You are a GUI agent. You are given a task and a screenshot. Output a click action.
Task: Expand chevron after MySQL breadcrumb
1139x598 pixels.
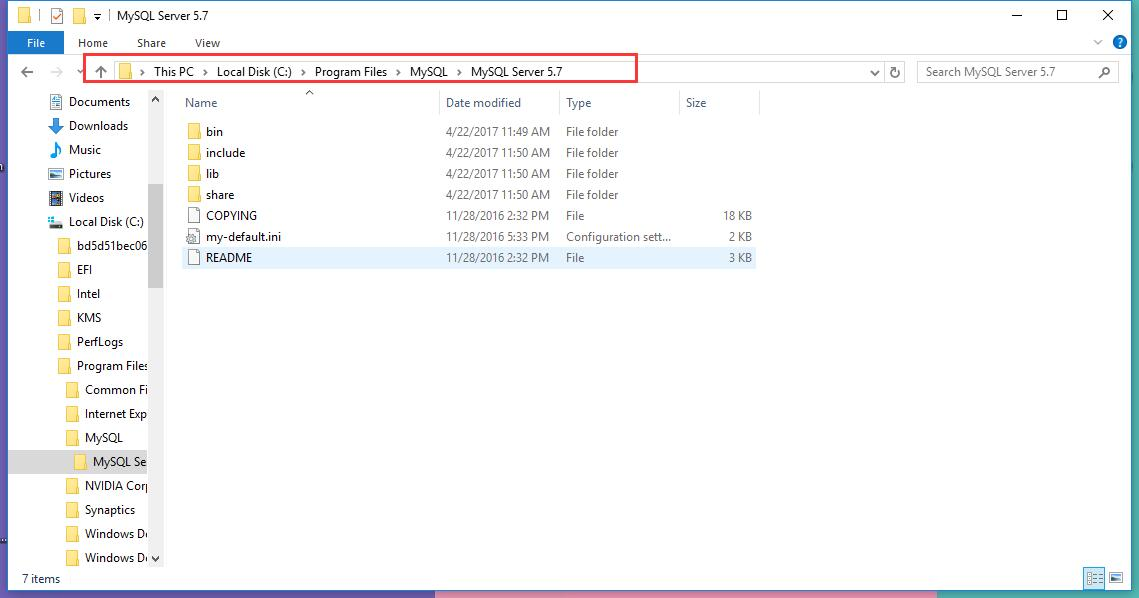[459, 72]
